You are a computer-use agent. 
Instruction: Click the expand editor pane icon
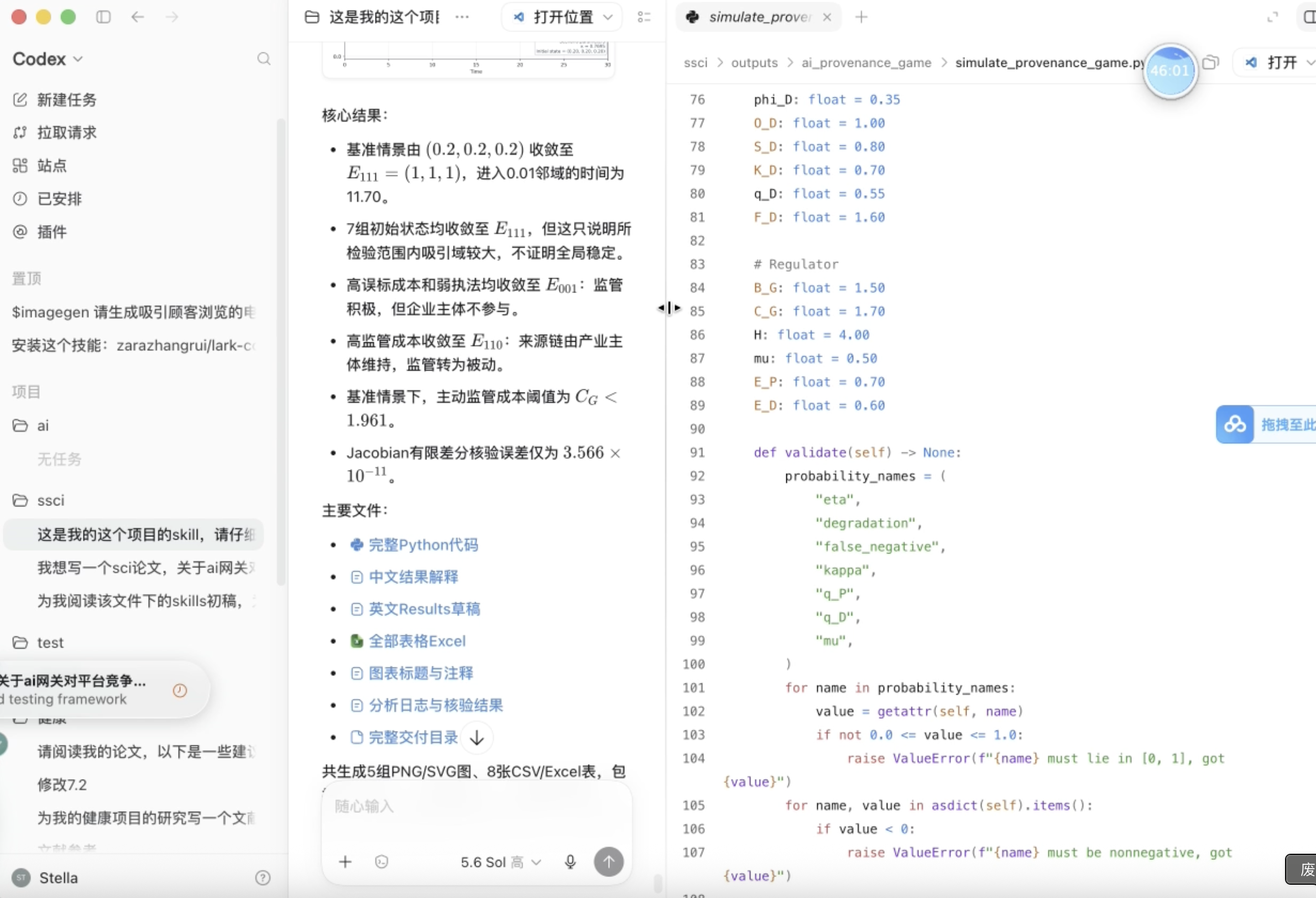pyautogui.click(x=1272, y=18)
